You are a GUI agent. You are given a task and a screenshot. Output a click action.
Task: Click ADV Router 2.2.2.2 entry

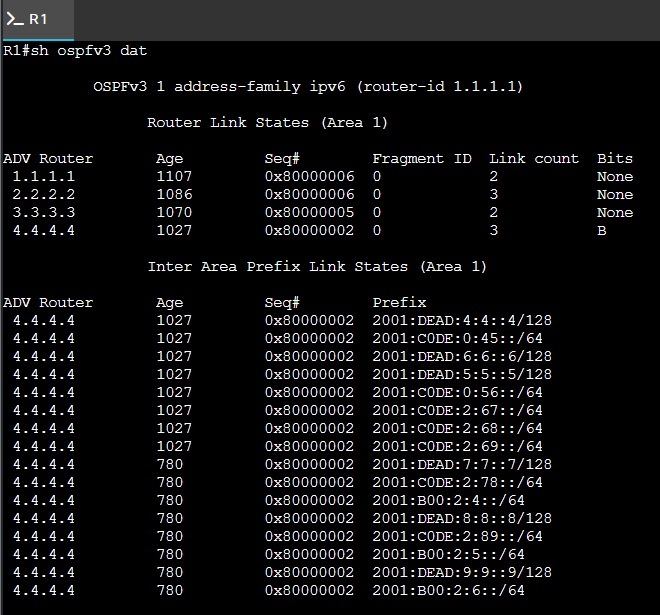(x=44, y=194)
